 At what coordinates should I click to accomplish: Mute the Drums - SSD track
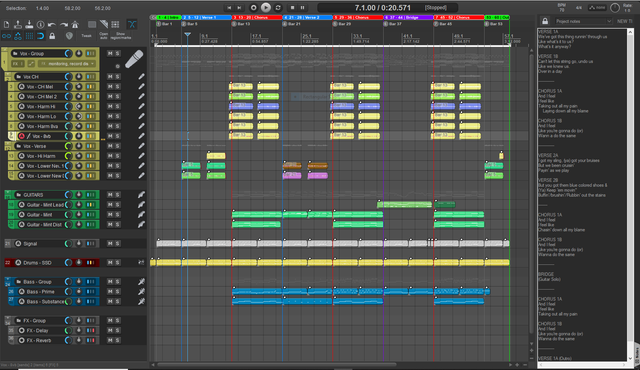(110, 263)
